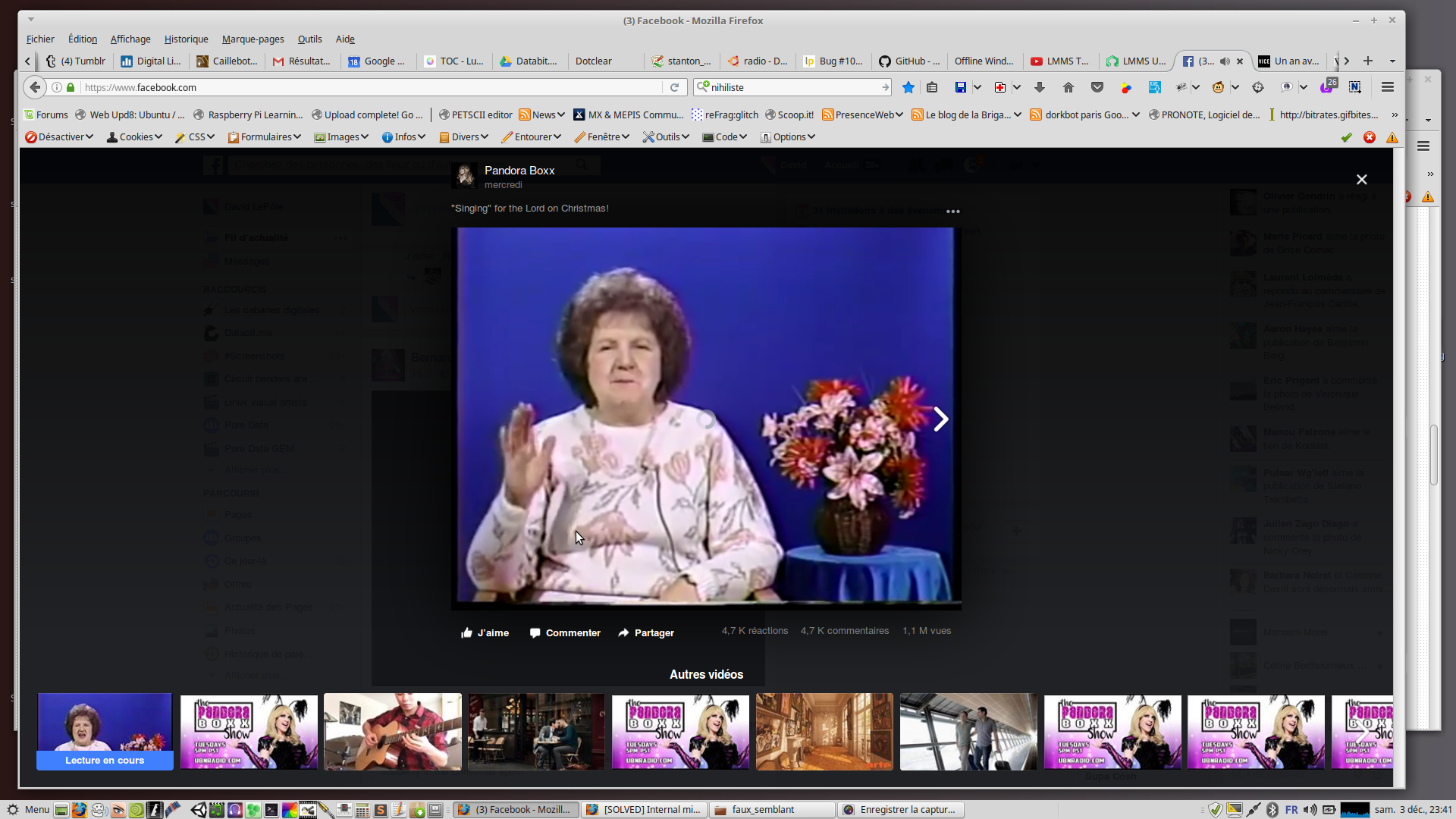
Task: Go to next video with arrow
Action: pos(940,419)
